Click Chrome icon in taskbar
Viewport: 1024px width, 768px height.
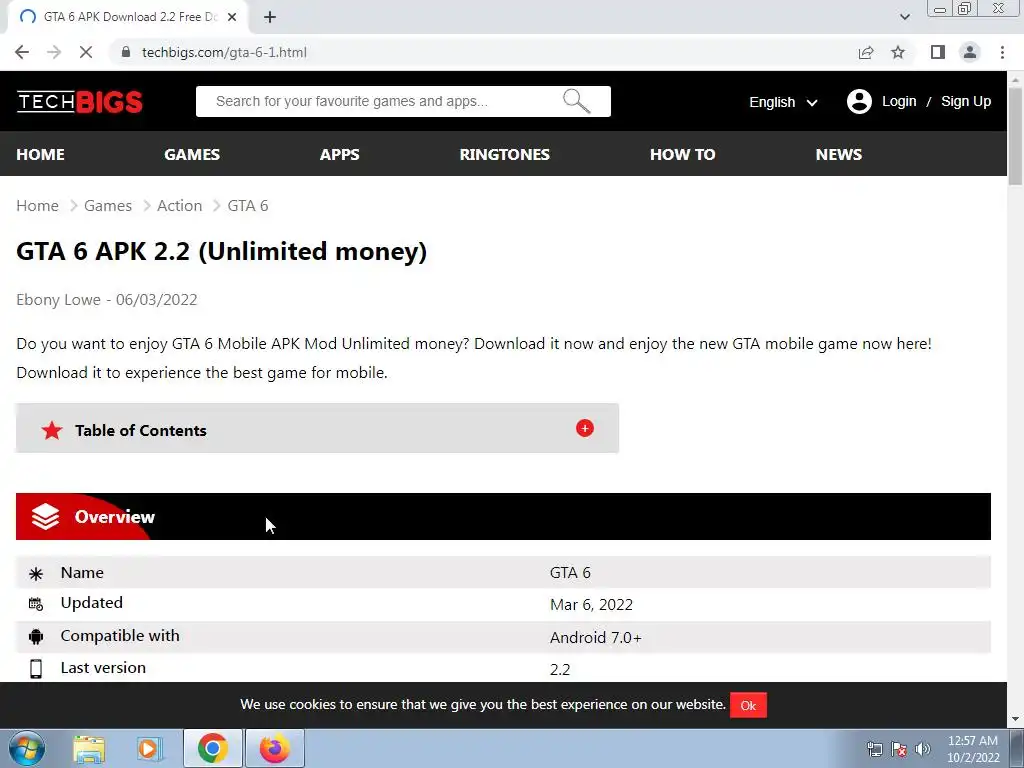point(213,748)
